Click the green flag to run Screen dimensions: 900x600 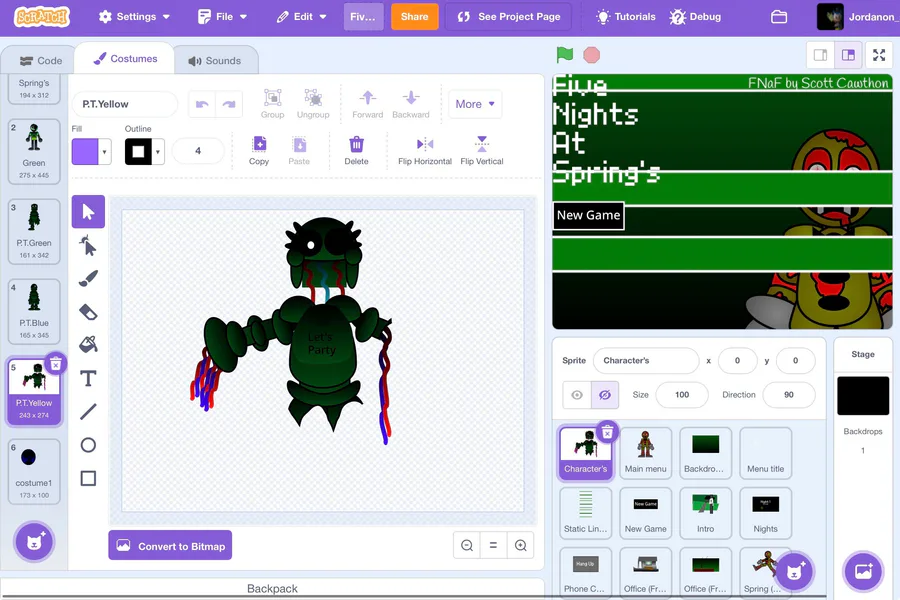pos(565,55)
